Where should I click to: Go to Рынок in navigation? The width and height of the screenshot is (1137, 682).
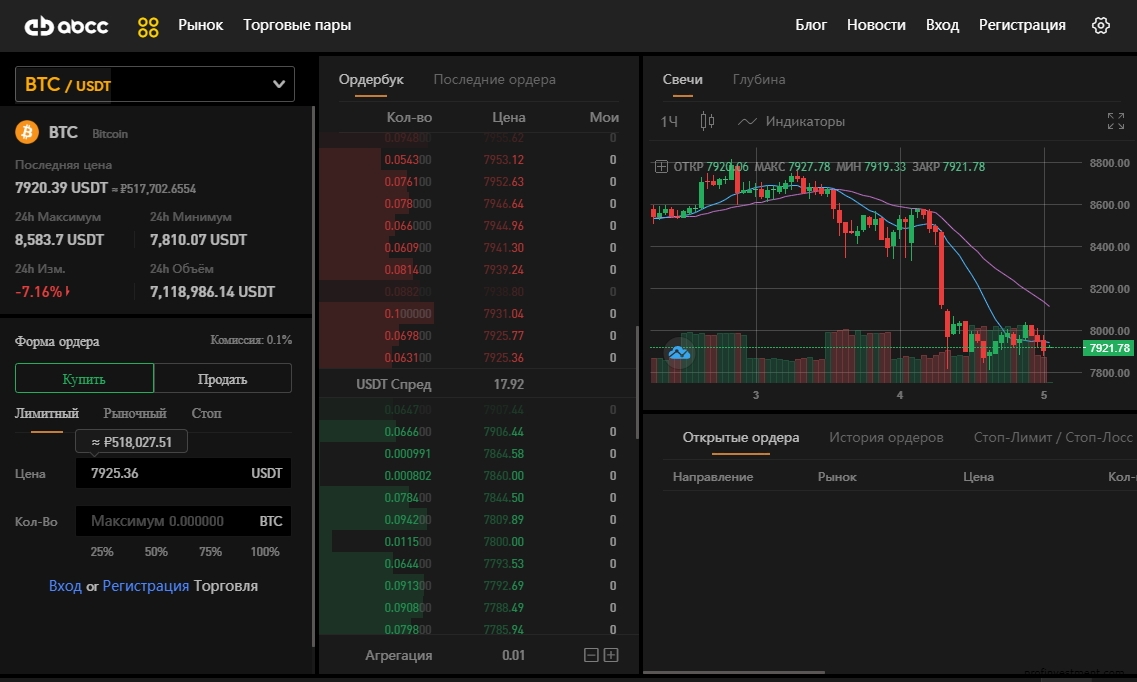201,25
